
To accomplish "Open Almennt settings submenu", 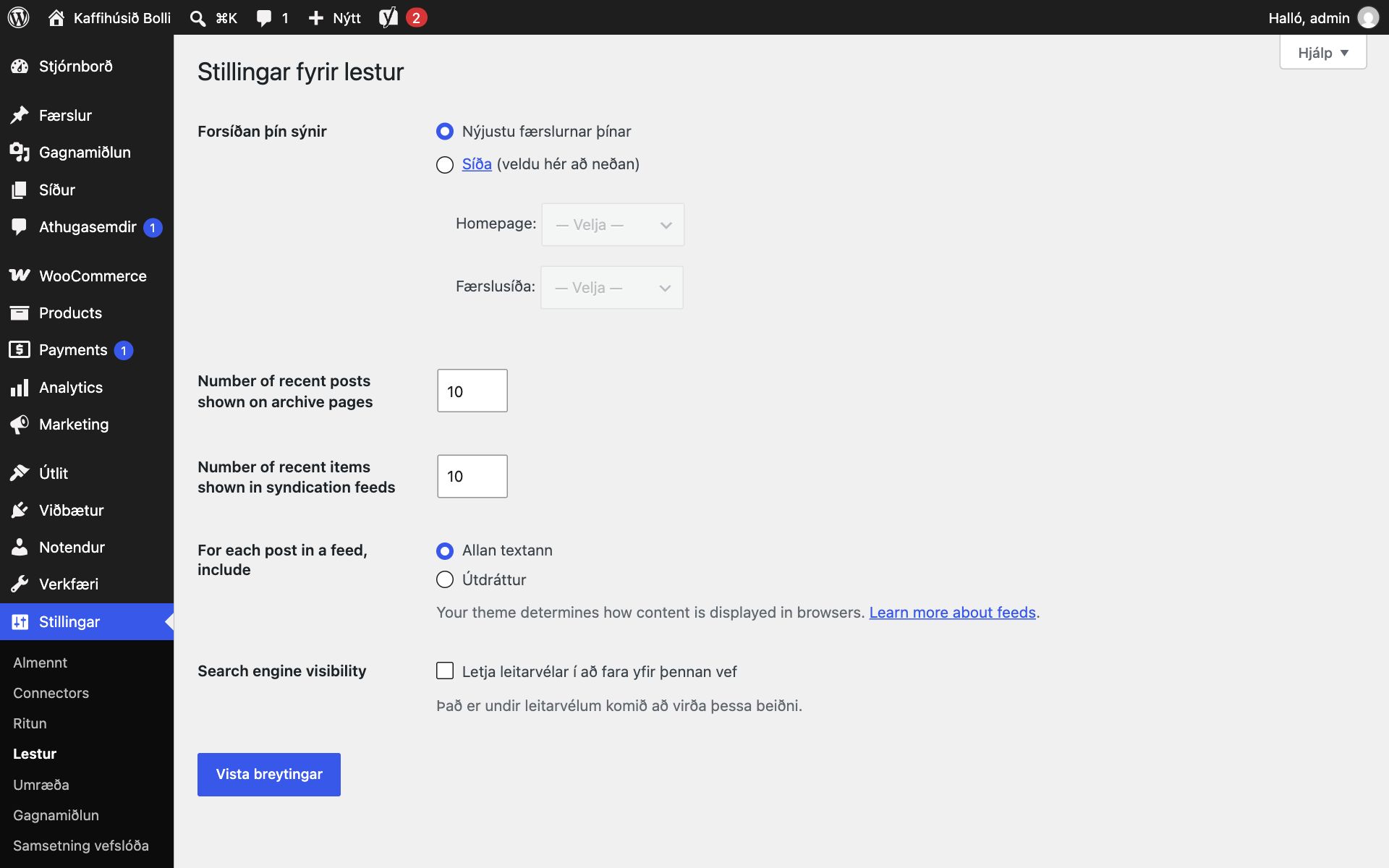I will click(x=40, y=663).
